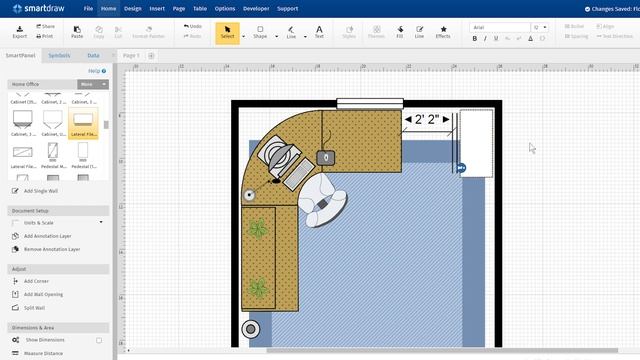Image resolution: width=640 pixels, height=360 pixels.
Task: Click the Redo button
Action: click(193, 36)
